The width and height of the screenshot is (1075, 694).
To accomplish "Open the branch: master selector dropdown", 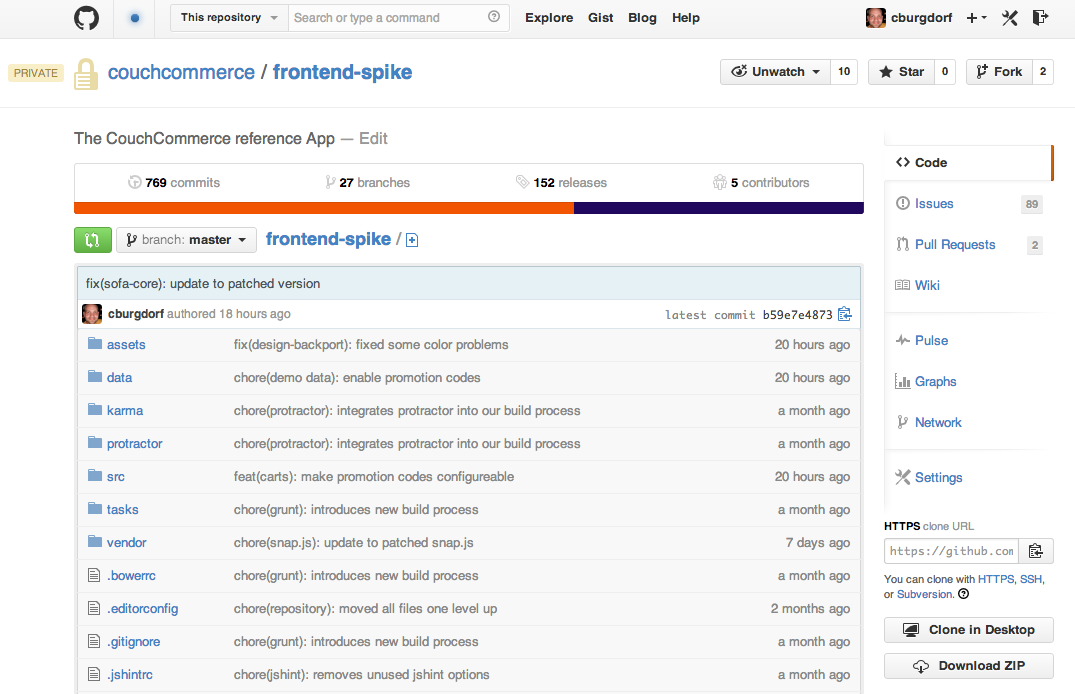I will point(186,240).
